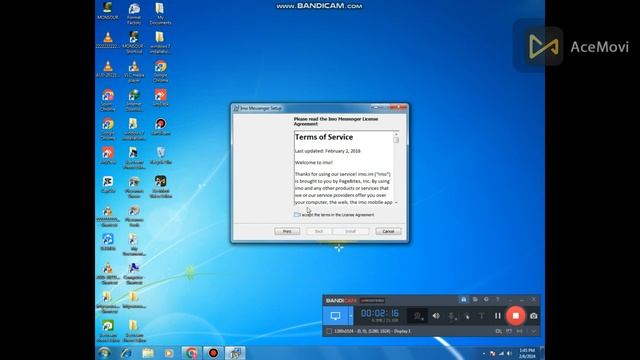Click the Cancel button in imo Setup

point(388,231)
